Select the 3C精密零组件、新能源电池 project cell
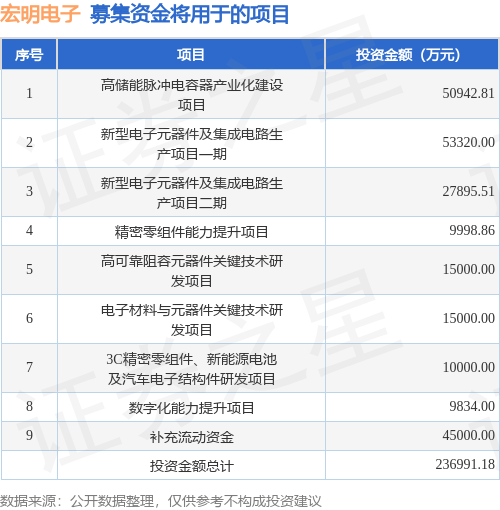Viewport: 500px width, 510px height. [191, 368]
